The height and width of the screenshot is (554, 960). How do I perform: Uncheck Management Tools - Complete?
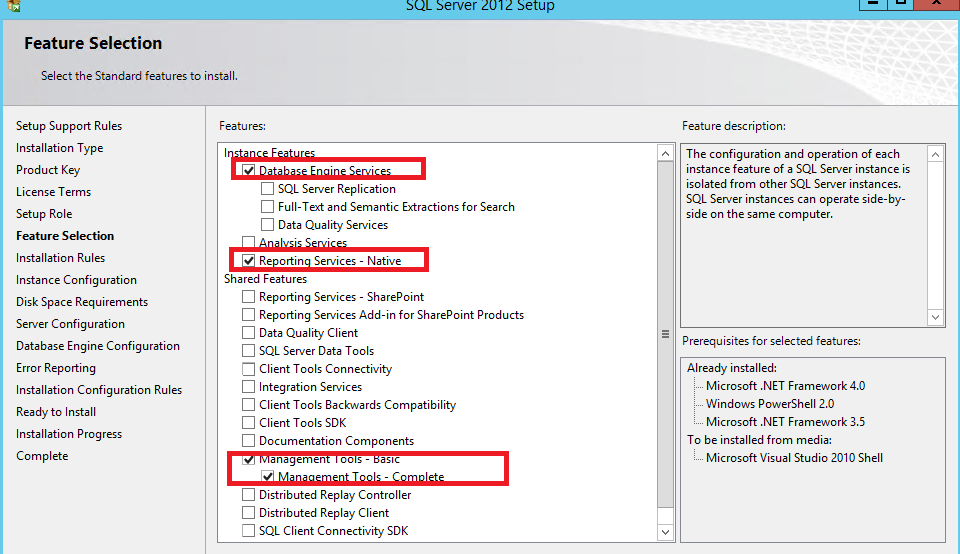pyautogui.click(x=268, y=477)
